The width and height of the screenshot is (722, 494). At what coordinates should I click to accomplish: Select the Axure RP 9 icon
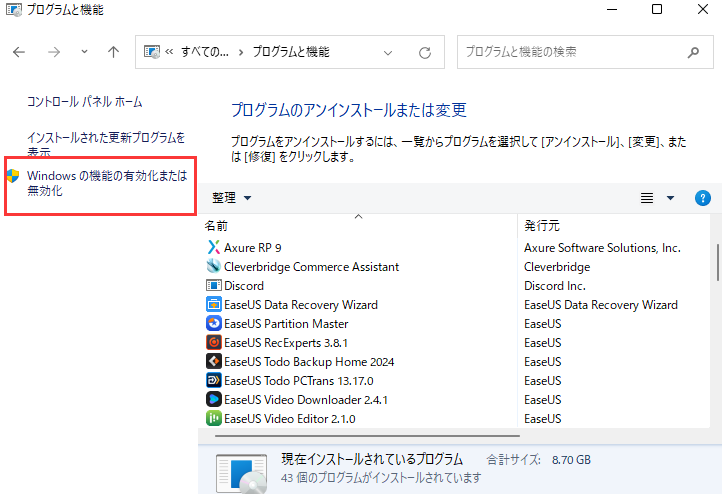[213, 247]
